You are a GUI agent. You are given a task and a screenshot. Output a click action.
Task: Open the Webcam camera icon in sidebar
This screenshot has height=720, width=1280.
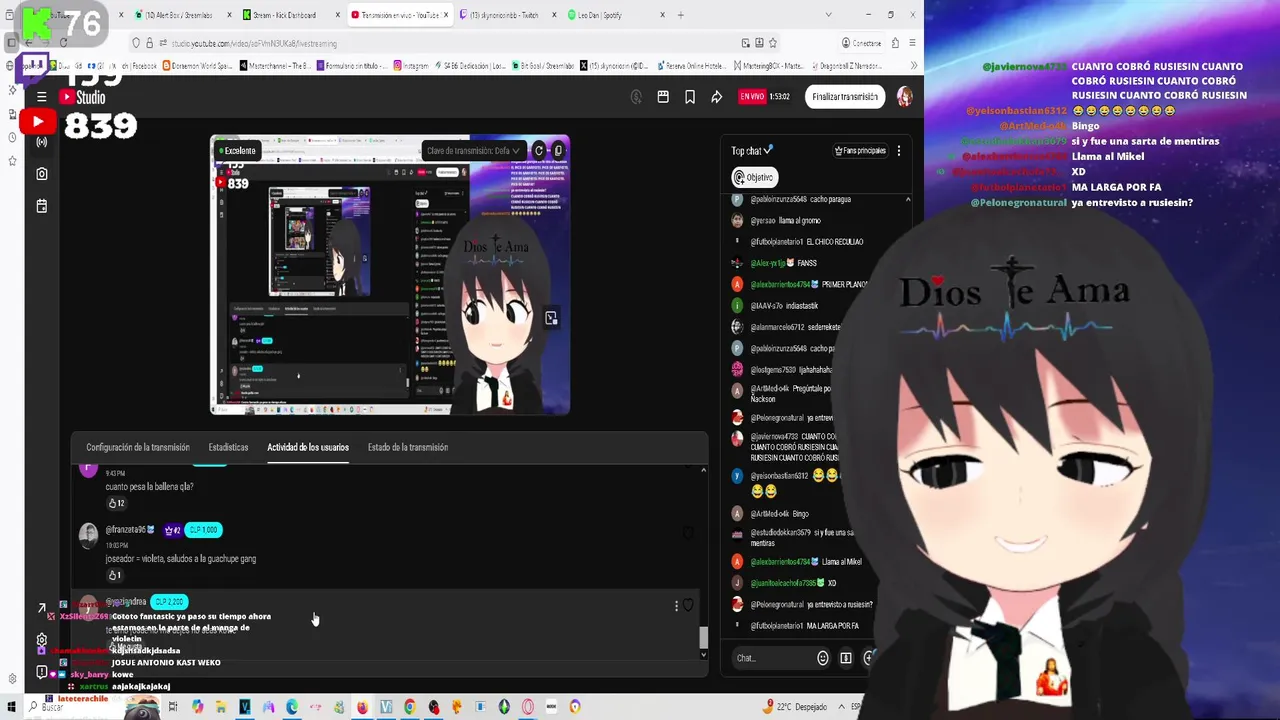[41, 174]
